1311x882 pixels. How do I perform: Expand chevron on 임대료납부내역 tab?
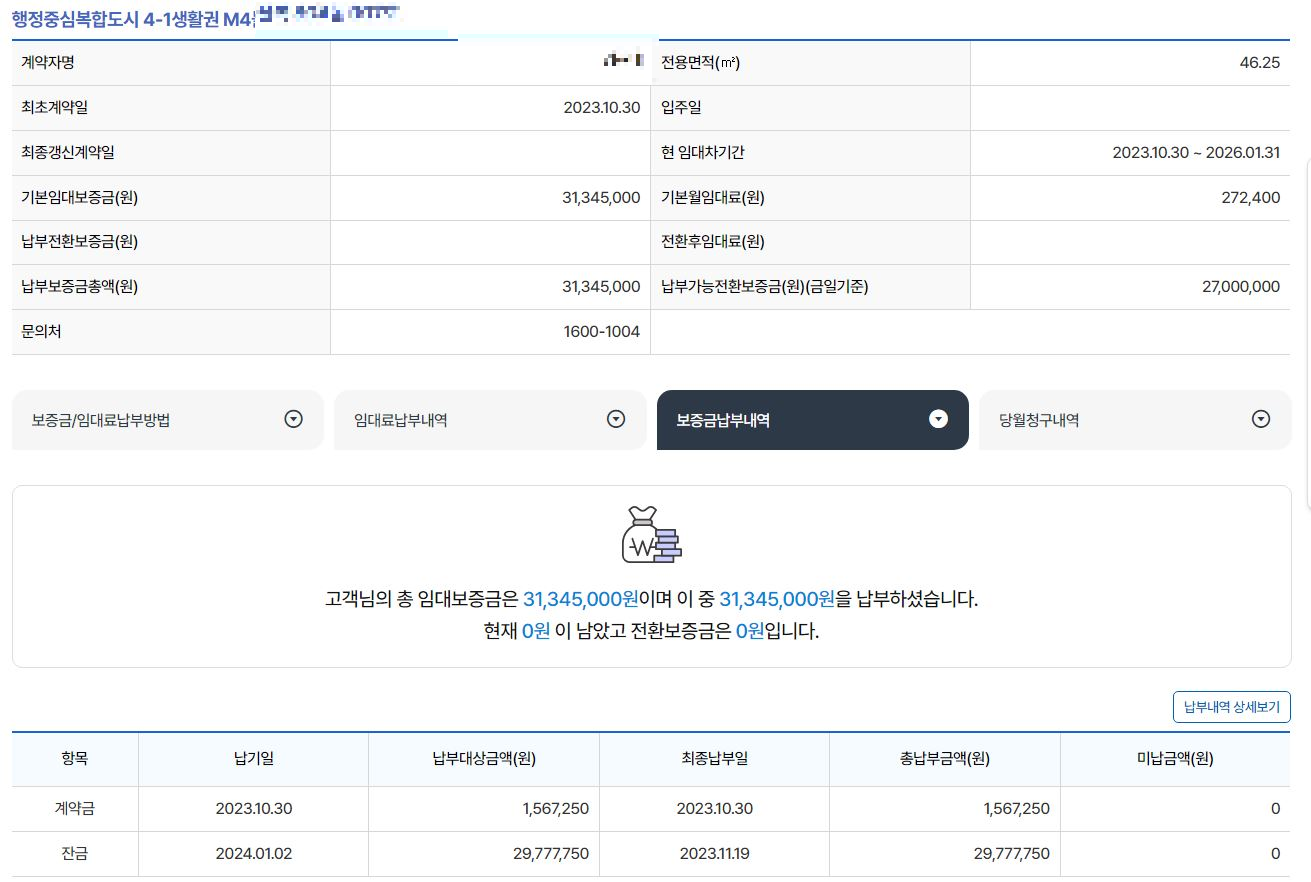(616, 420)
